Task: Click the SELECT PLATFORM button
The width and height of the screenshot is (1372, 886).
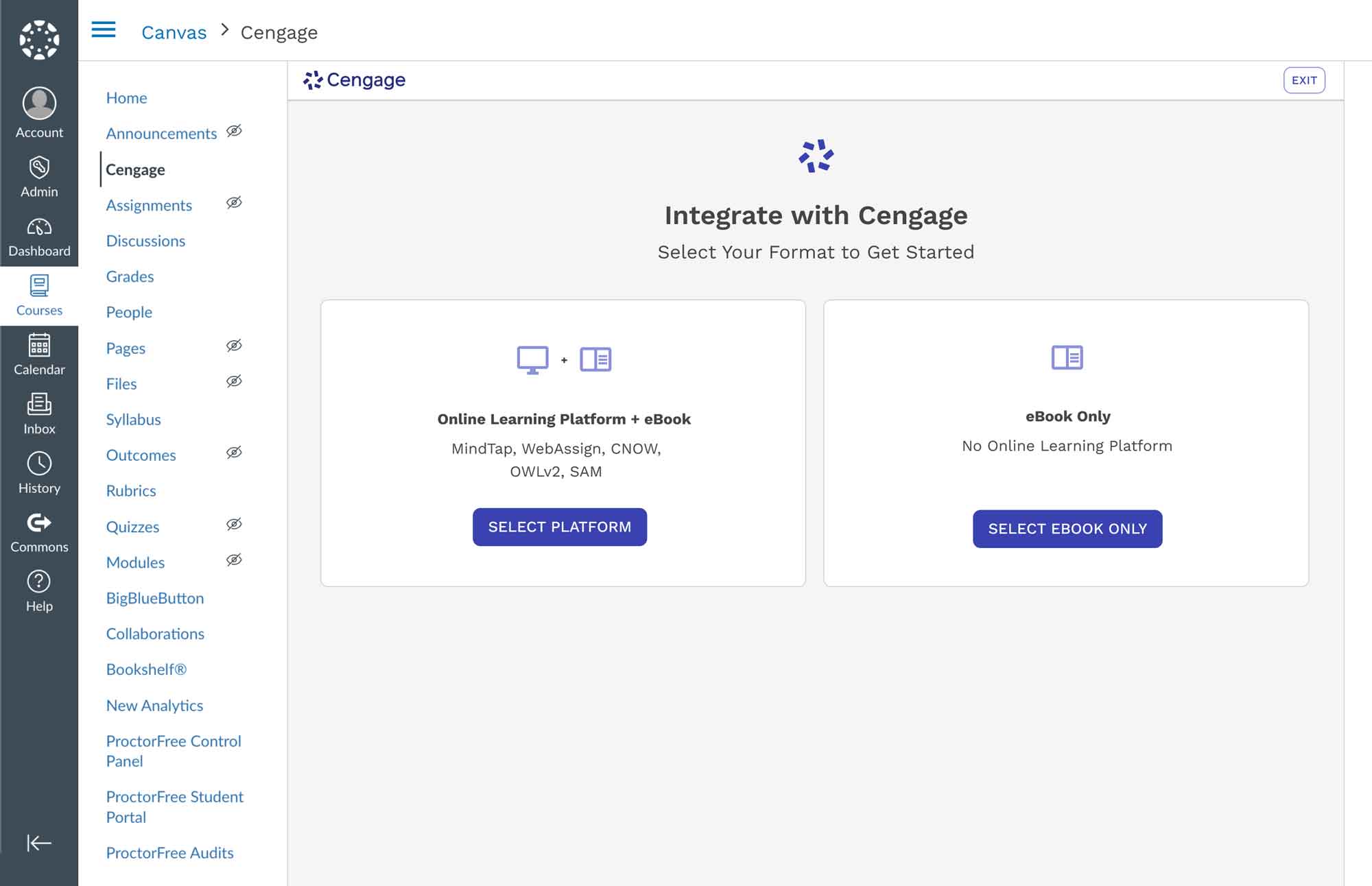Action: click(560, 527)
